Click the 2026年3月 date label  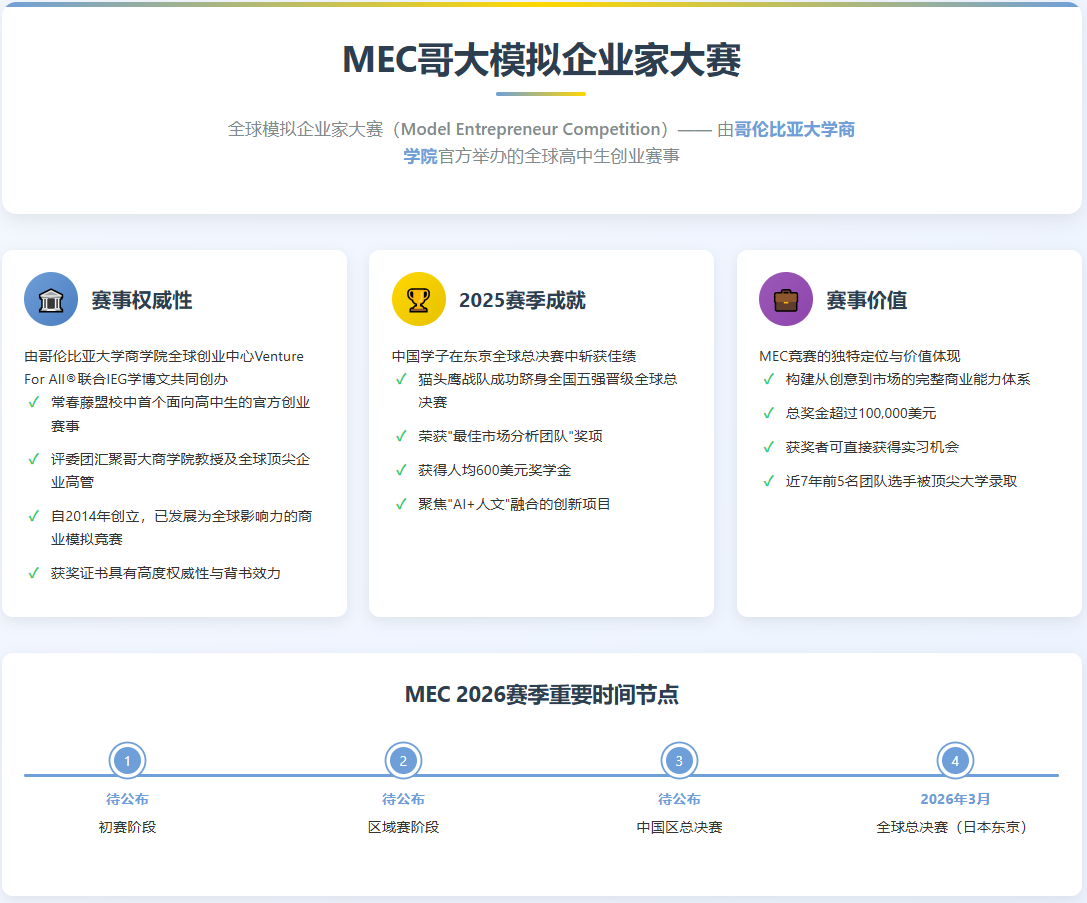pos(955,799)
